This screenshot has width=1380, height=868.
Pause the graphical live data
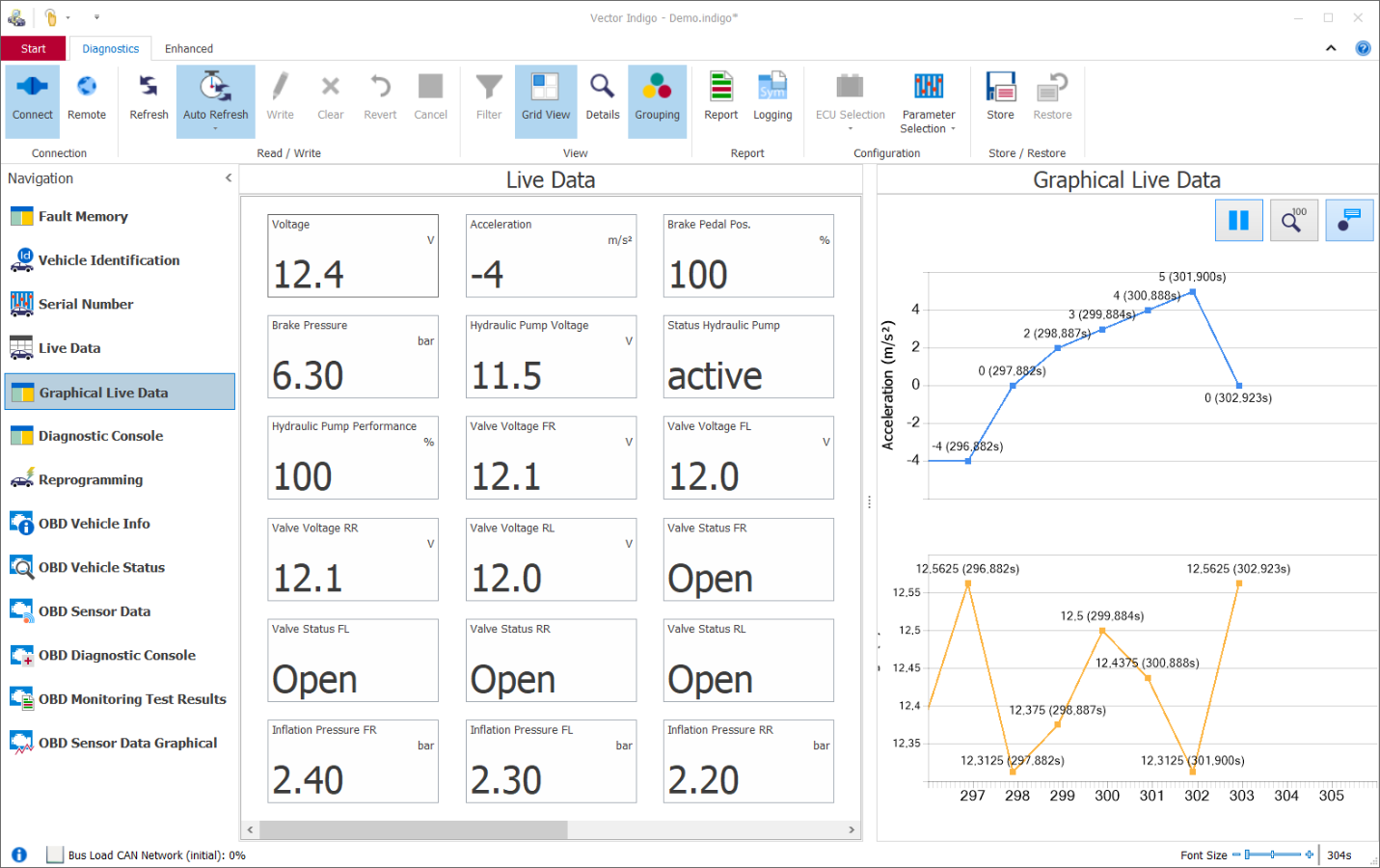coord(1238,221)
